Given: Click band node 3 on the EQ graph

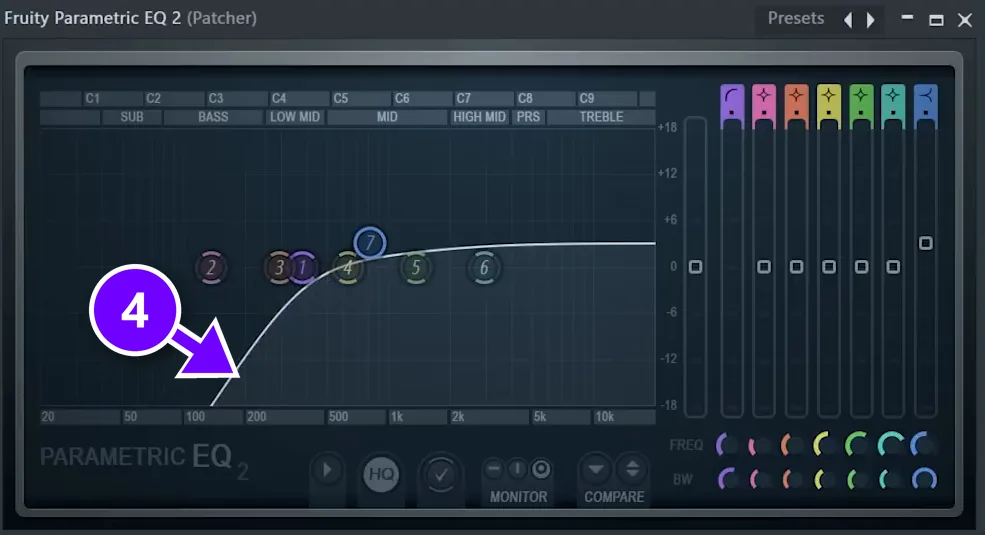Looking at the screenshot, I should click(278, 268).
